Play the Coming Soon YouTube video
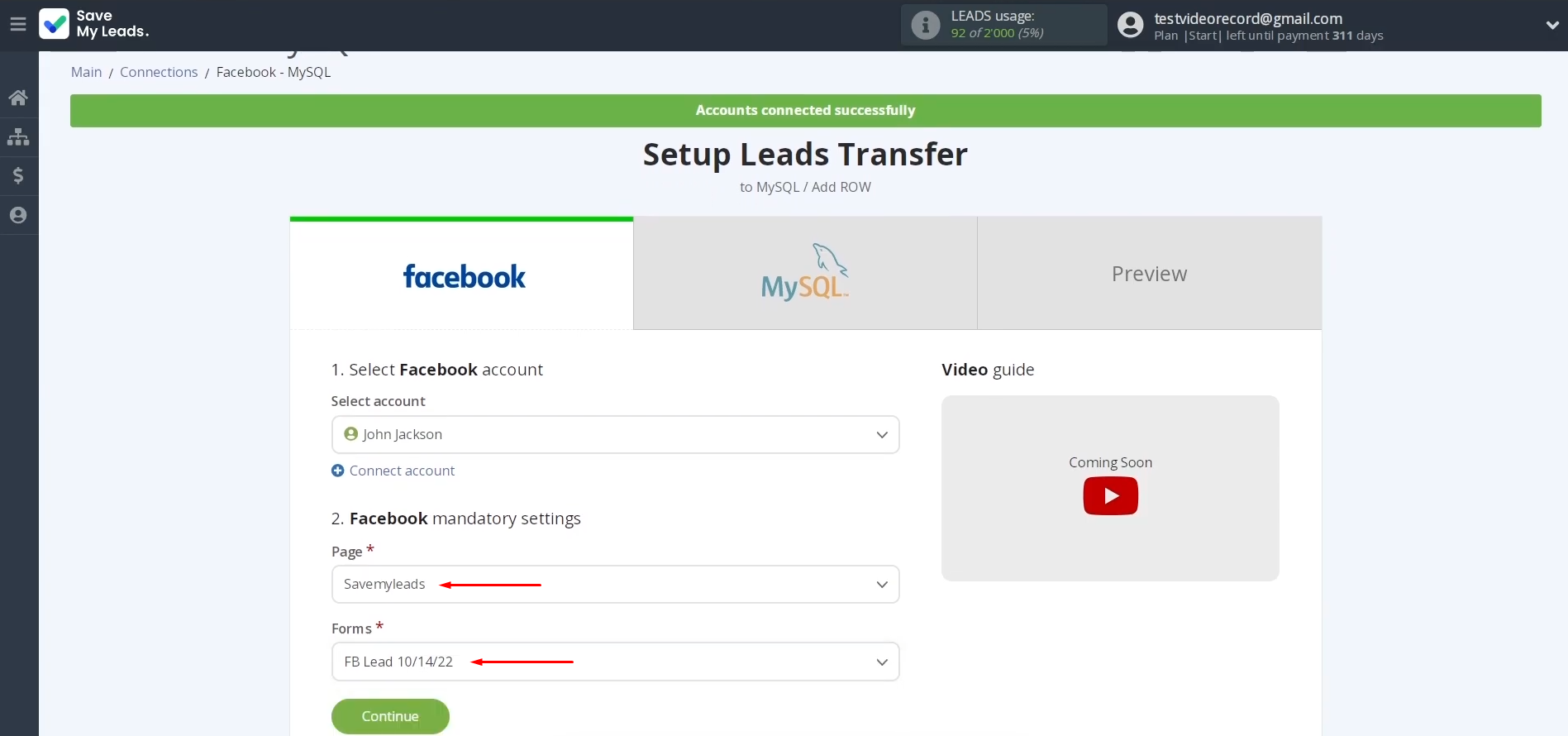Screen dimensions: 1568x736 coord(1110,496)
